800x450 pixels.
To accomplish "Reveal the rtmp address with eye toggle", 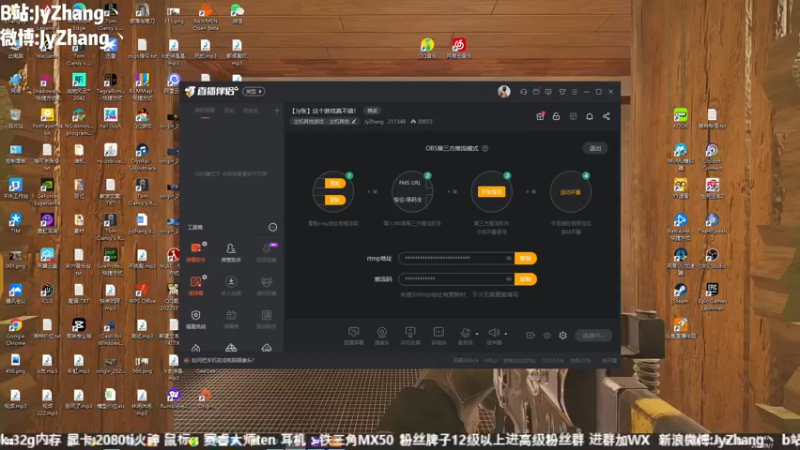I will (x=508, y=258).
